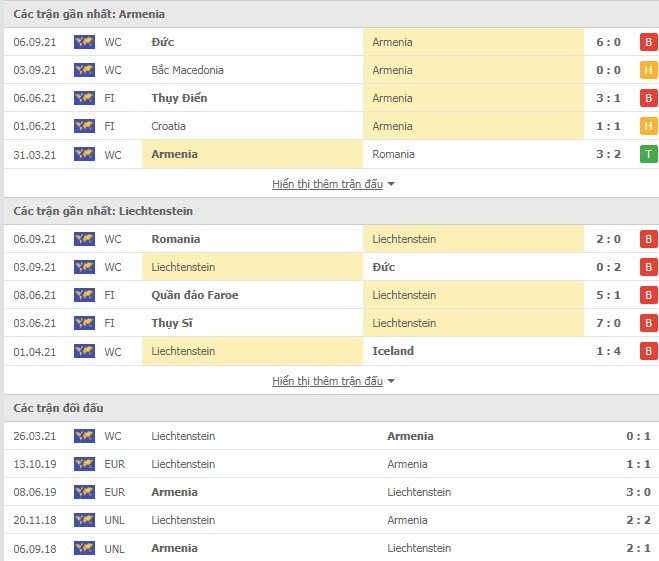Screen dimensions: 659x561
Task: Click the flag icon on 13.10.19 EUR row
Action: 84,464
